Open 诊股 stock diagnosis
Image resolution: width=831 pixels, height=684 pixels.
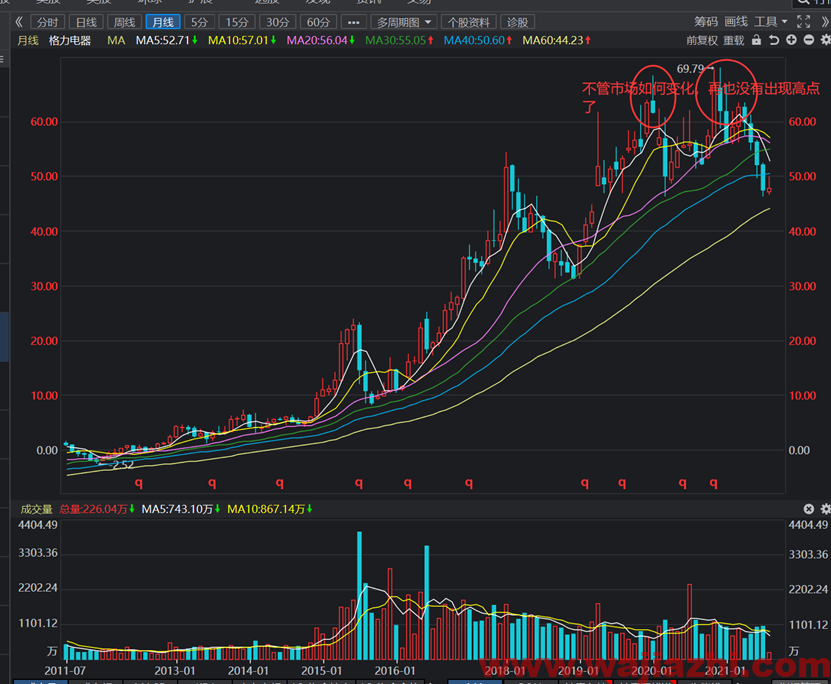tap(517, 22)
